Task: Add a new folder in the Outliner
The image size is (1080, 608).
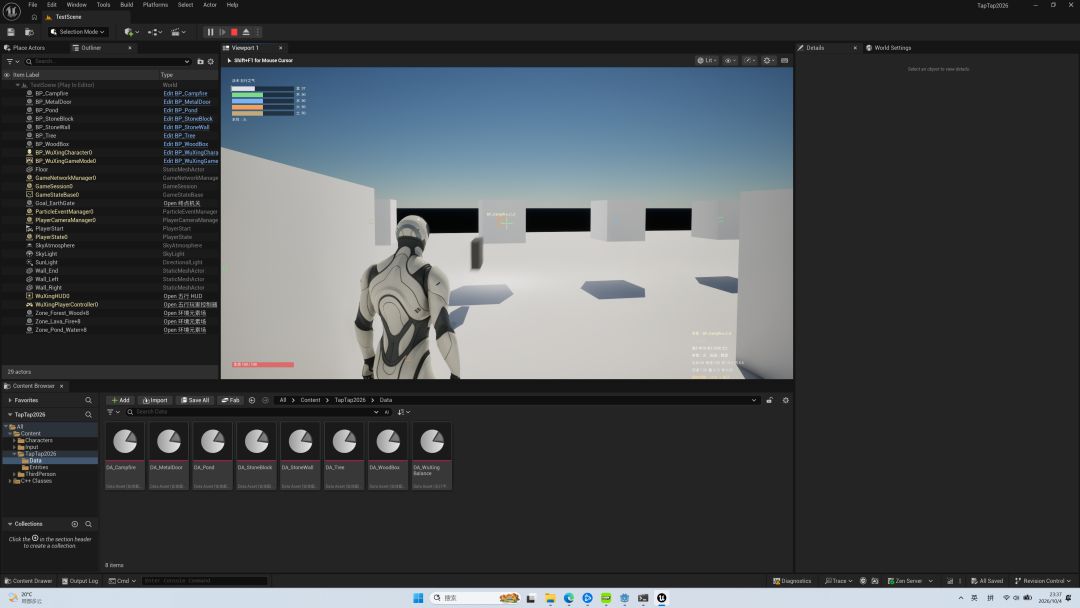Action: pyautogui.click(x=200, y=61)
